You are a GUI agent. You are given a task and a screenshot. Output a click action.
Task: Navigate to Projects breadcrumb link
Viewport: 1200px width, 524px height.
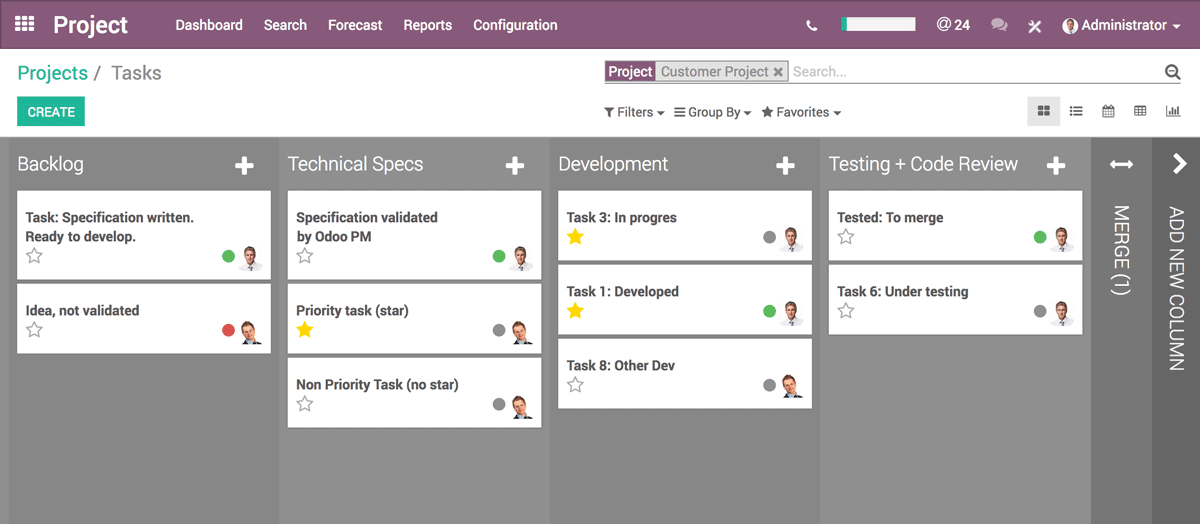[x=52, y=73]
